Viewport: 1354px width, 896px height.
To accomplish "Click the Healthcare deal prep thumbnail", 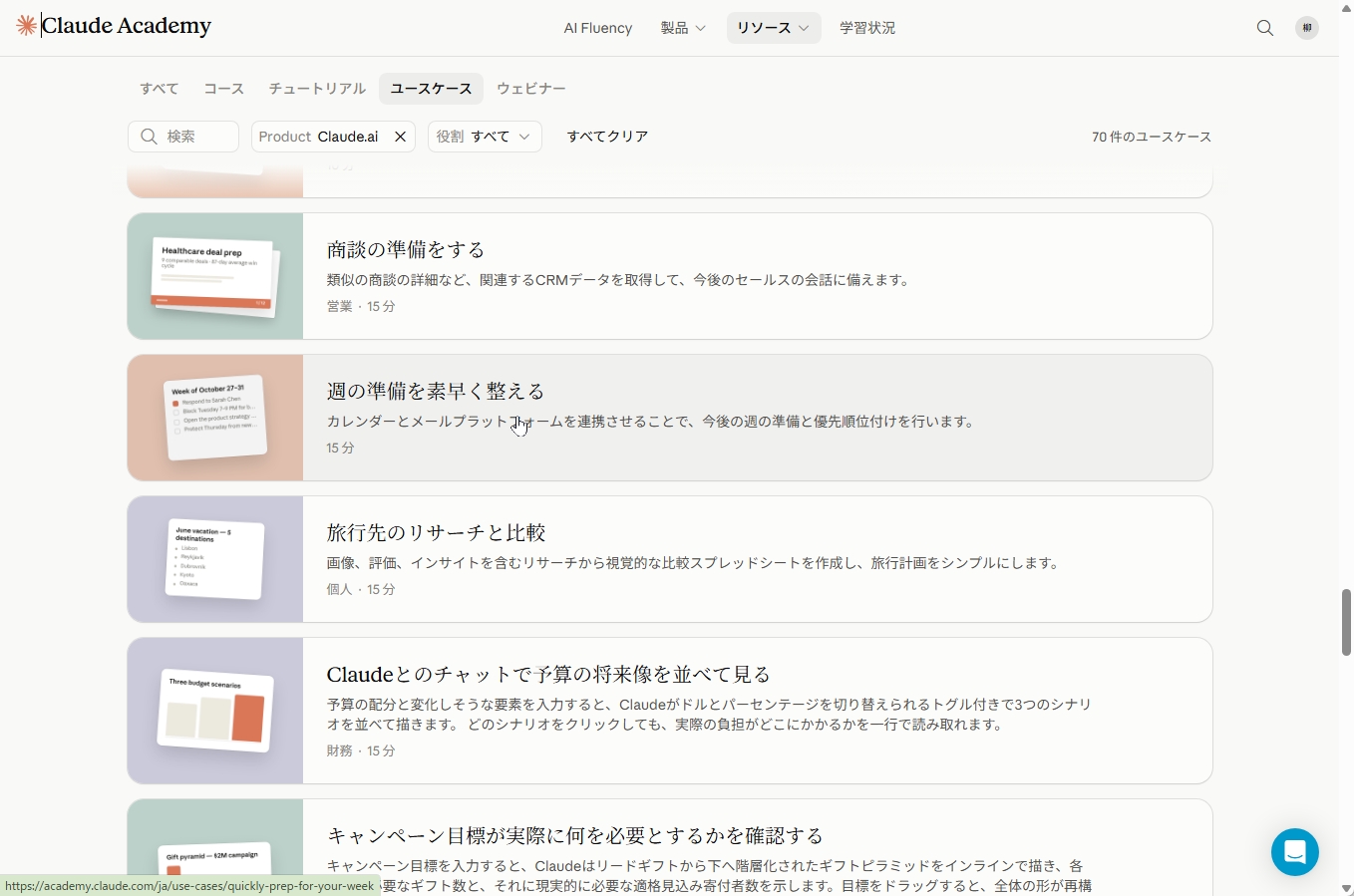I will (215, 276).
